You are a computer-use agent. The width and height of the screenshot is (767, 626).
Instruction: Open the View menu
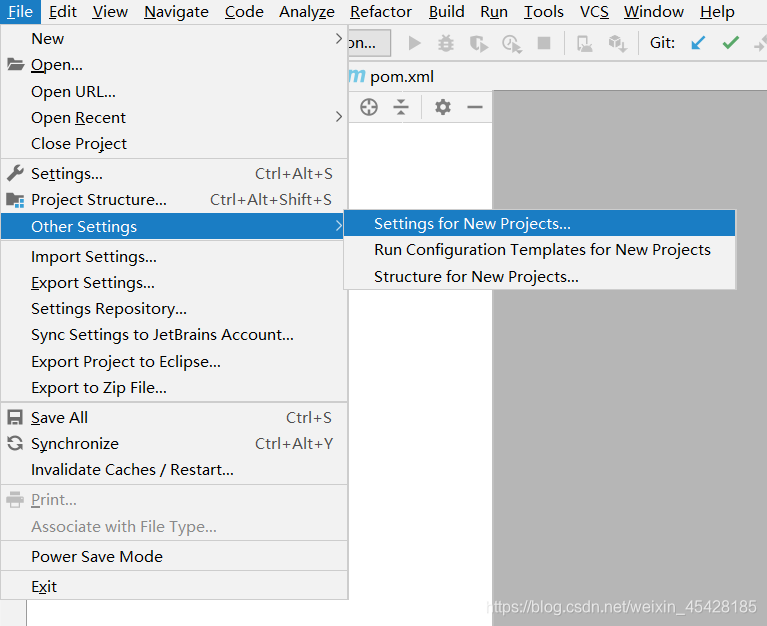(x=110, y=12)
